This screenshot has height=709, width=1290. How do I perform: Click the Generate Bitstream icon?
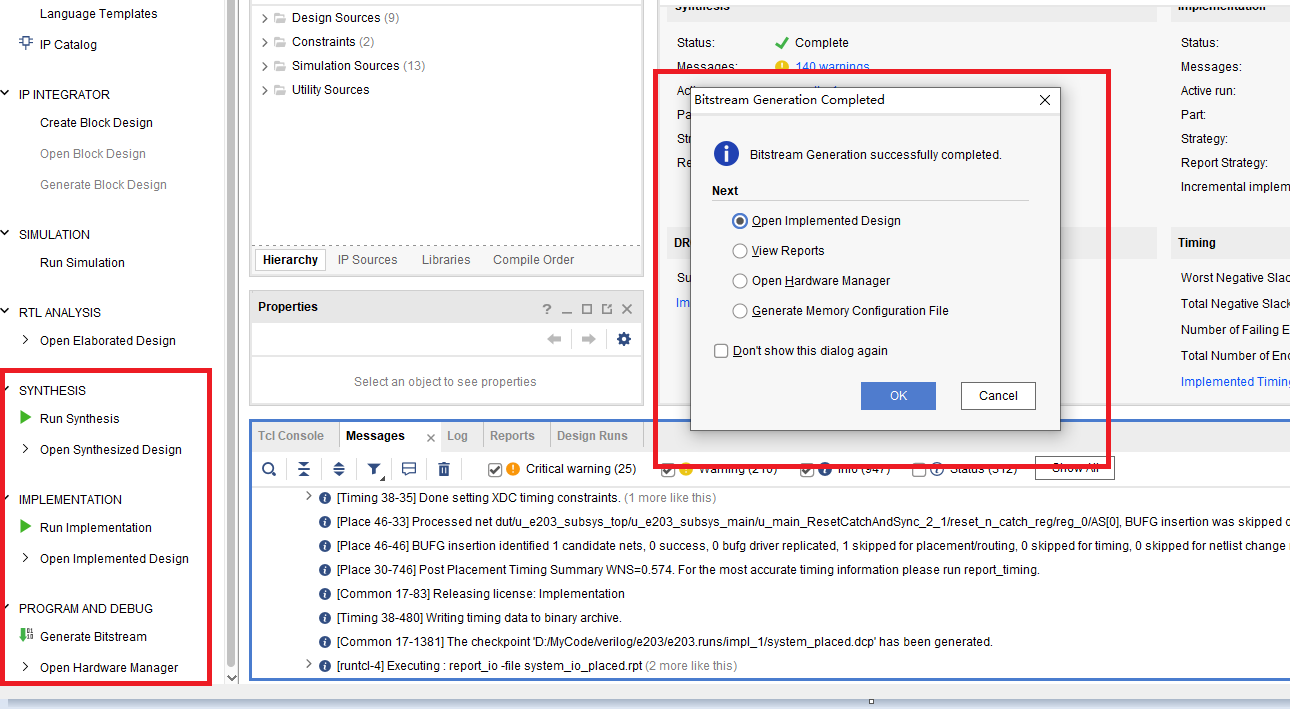[x=26, y=636]
